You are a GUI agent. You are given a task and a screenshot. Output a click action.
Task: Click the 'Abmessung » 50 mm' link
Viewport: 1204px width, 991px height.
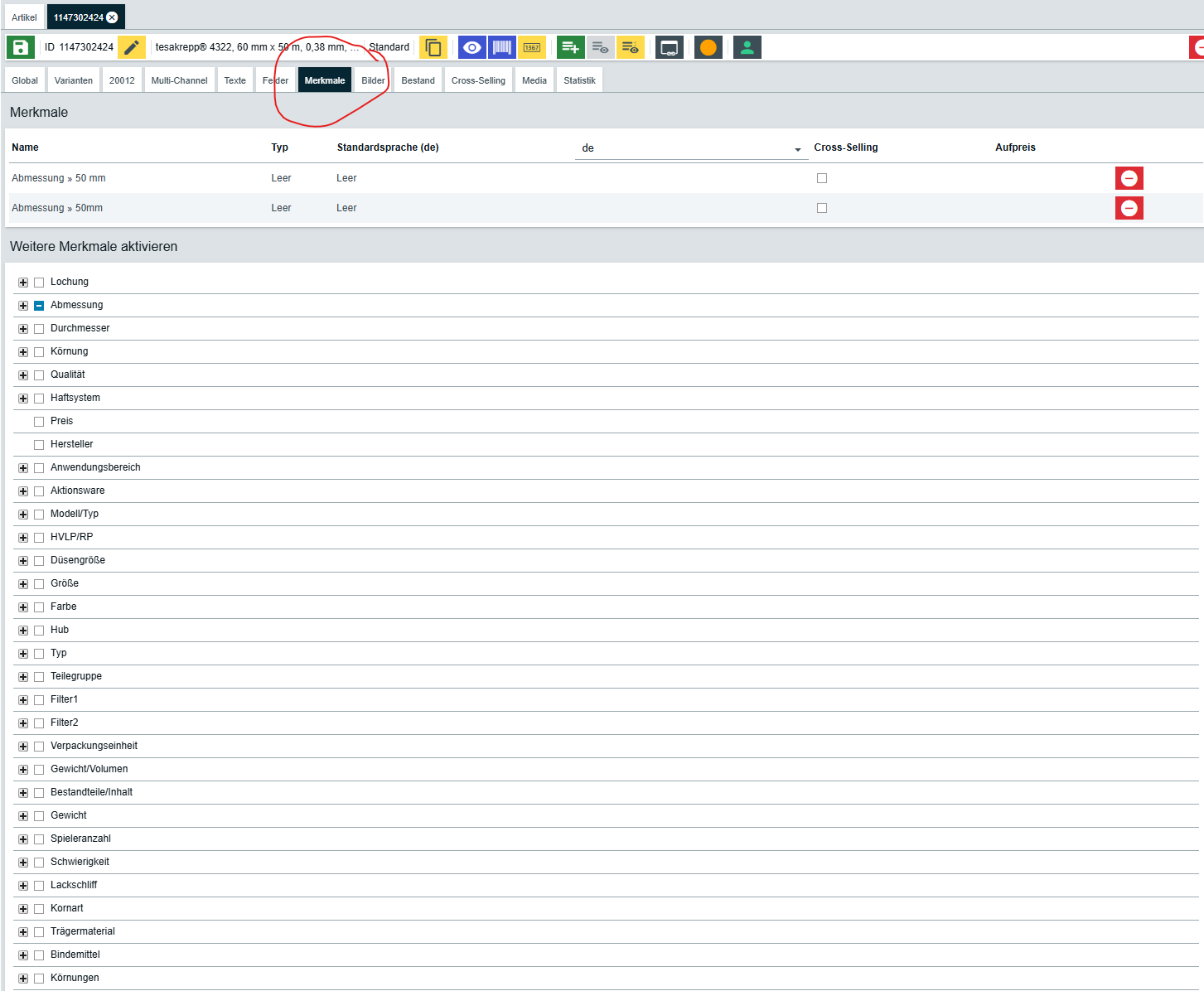[x=59, y=178]
